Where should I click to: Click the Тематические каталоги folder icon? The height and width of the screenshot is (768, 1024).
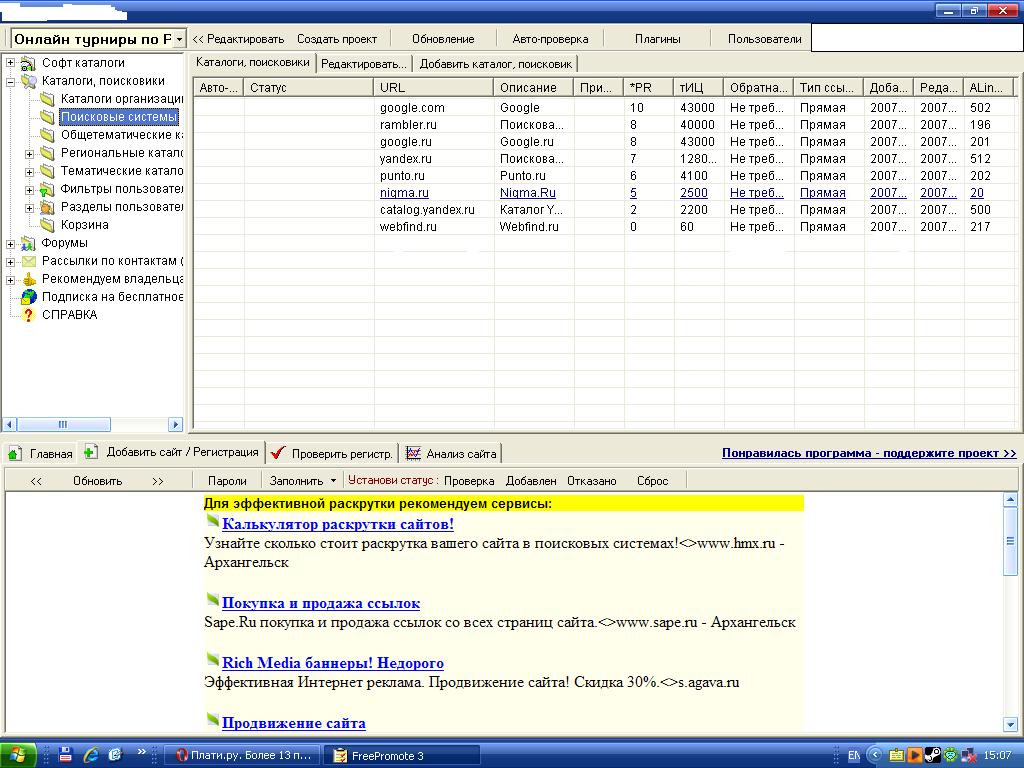47,171
